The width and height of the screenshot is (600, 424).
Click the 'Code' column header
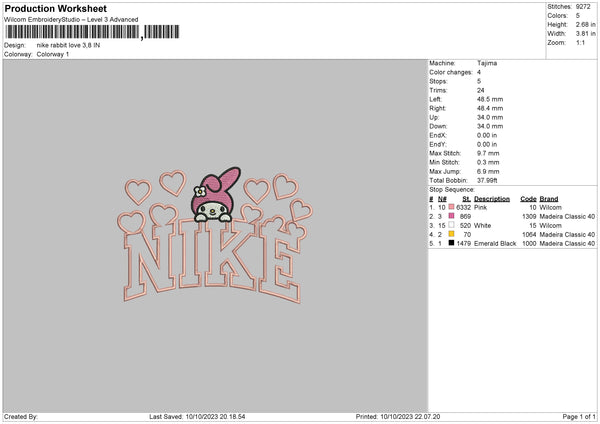pos(528,199)
